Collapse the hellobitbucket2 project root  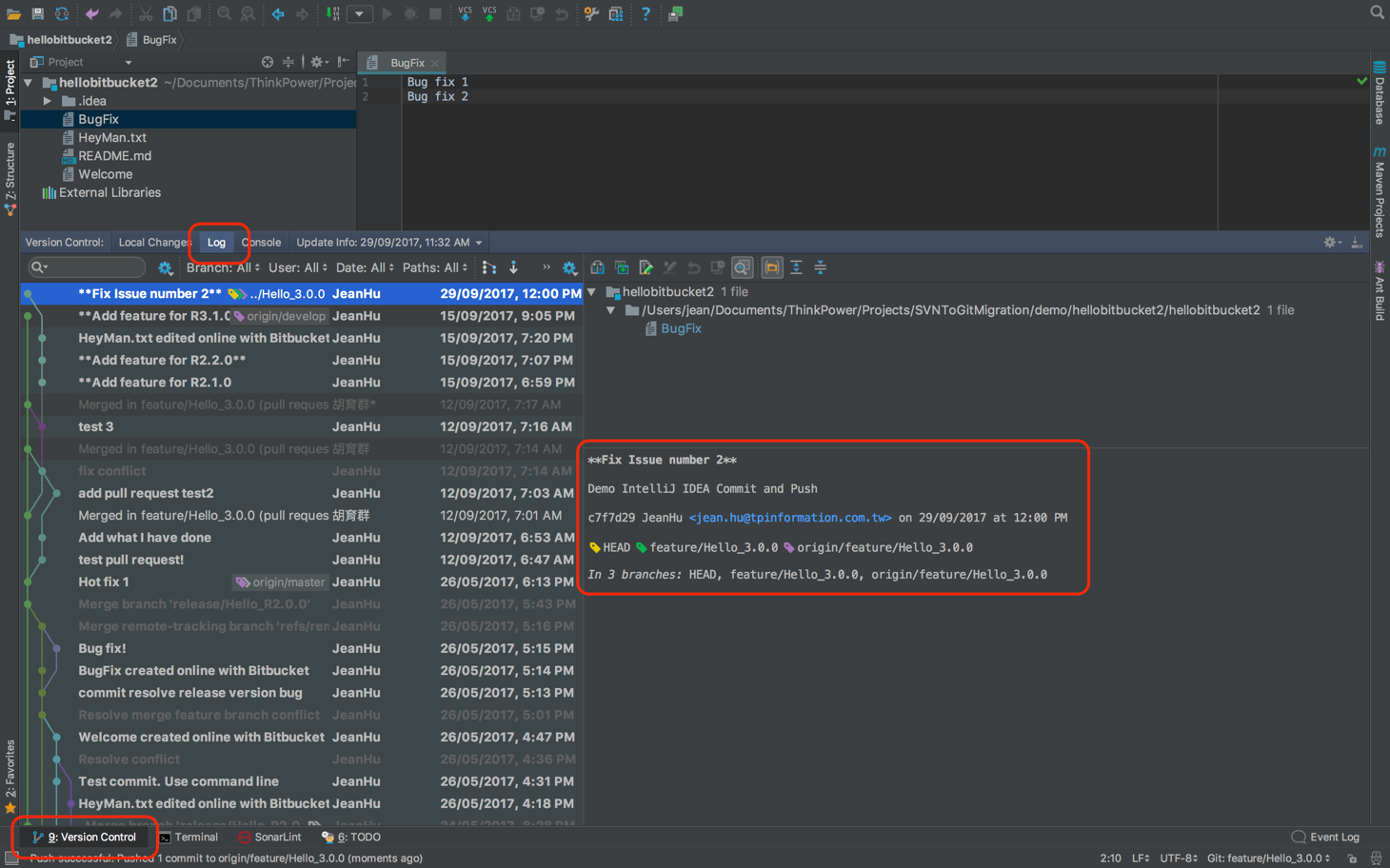pyautogui.click(x=29, y=83)
